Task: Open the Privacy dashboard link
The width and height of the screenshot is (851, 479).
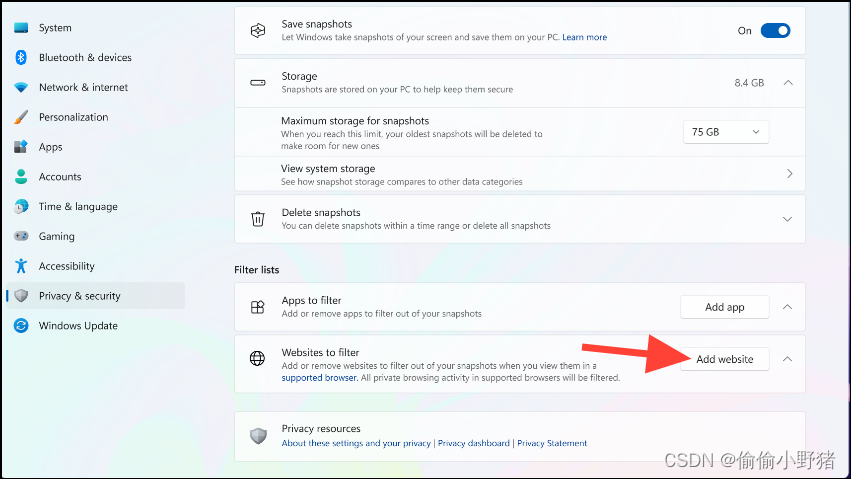Action: coord(474,443)
